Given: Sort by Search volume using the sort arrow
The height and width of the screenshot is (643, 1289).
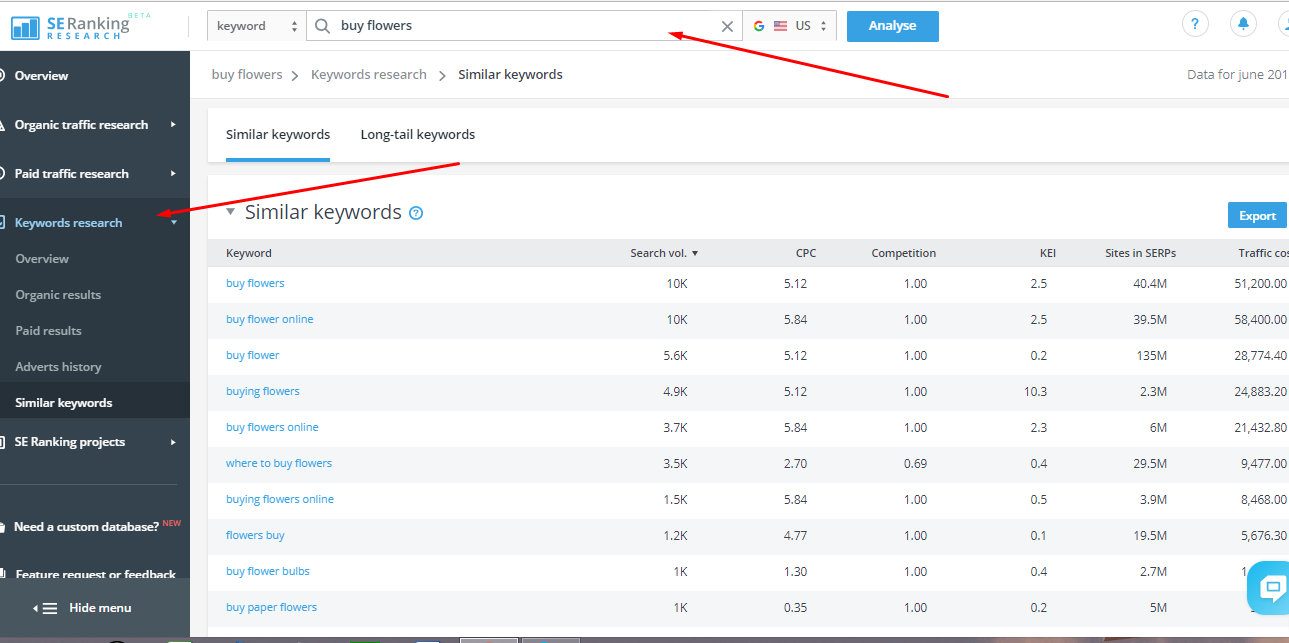Looking at the screenshot, I should pos(694,253).
